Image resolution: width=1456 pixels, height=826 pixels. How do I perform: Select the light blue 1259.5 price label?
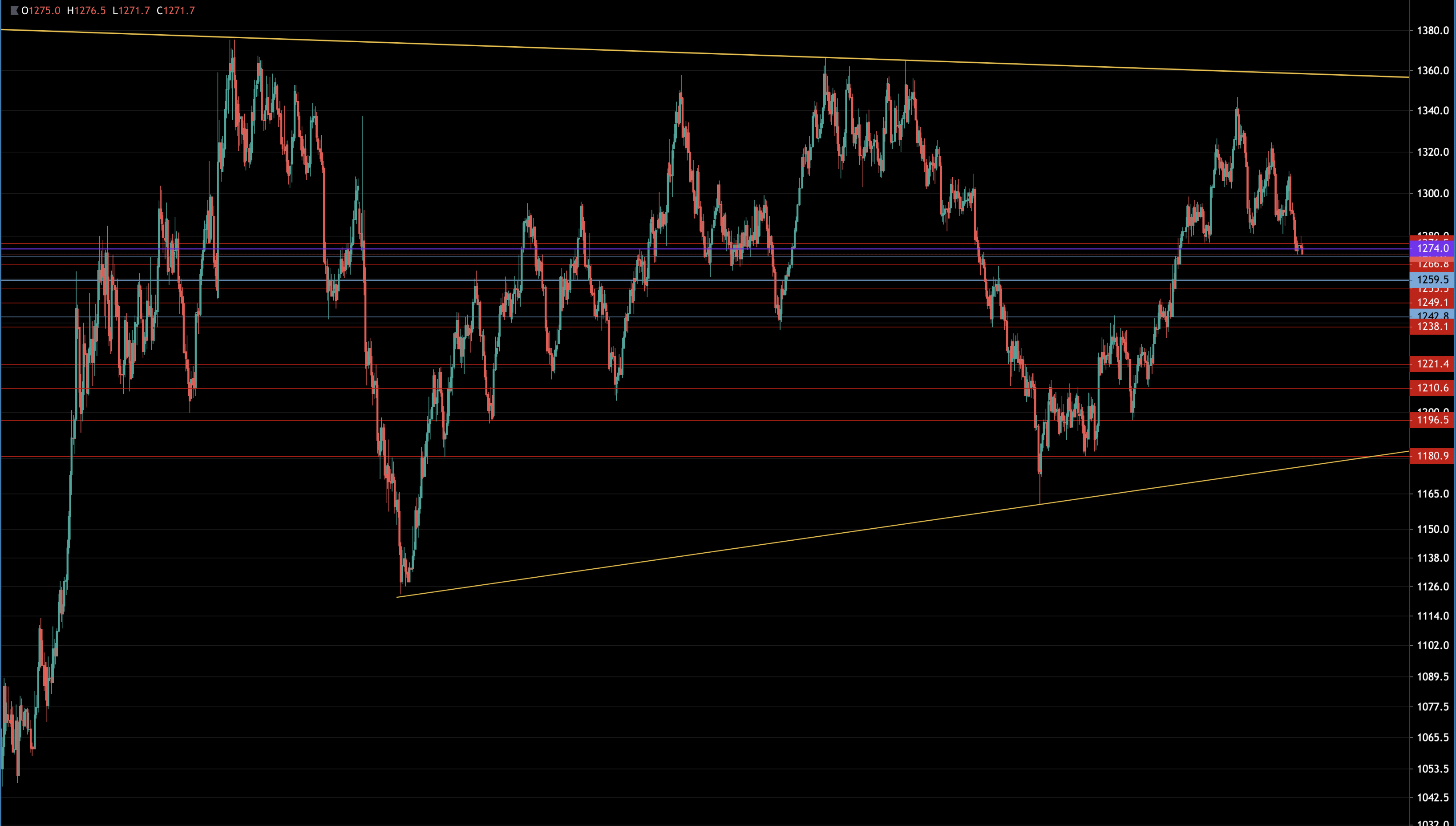click(x=1432, y=279)
